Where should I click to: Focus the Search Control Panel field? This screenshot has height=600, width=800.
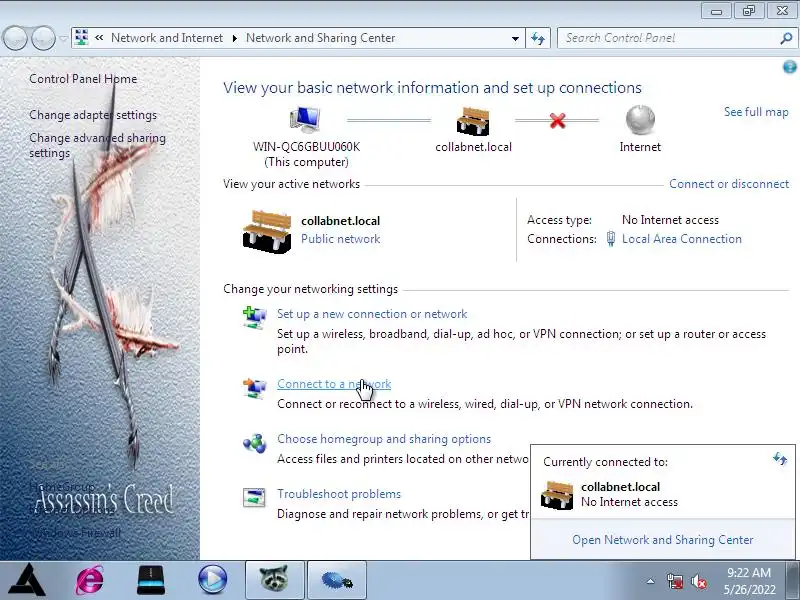coord(668,38)
